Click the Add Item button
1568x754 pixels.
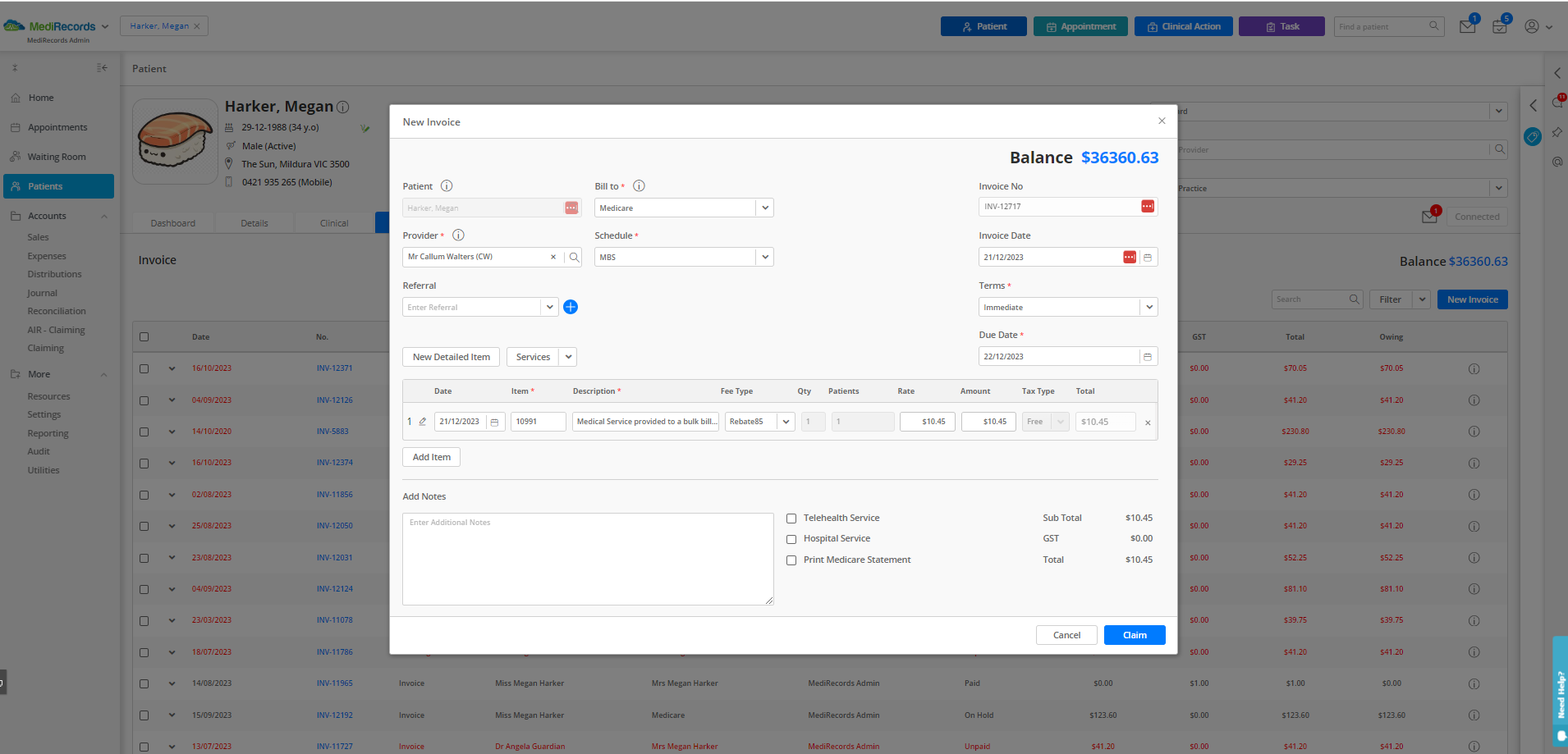pos(431,457)
